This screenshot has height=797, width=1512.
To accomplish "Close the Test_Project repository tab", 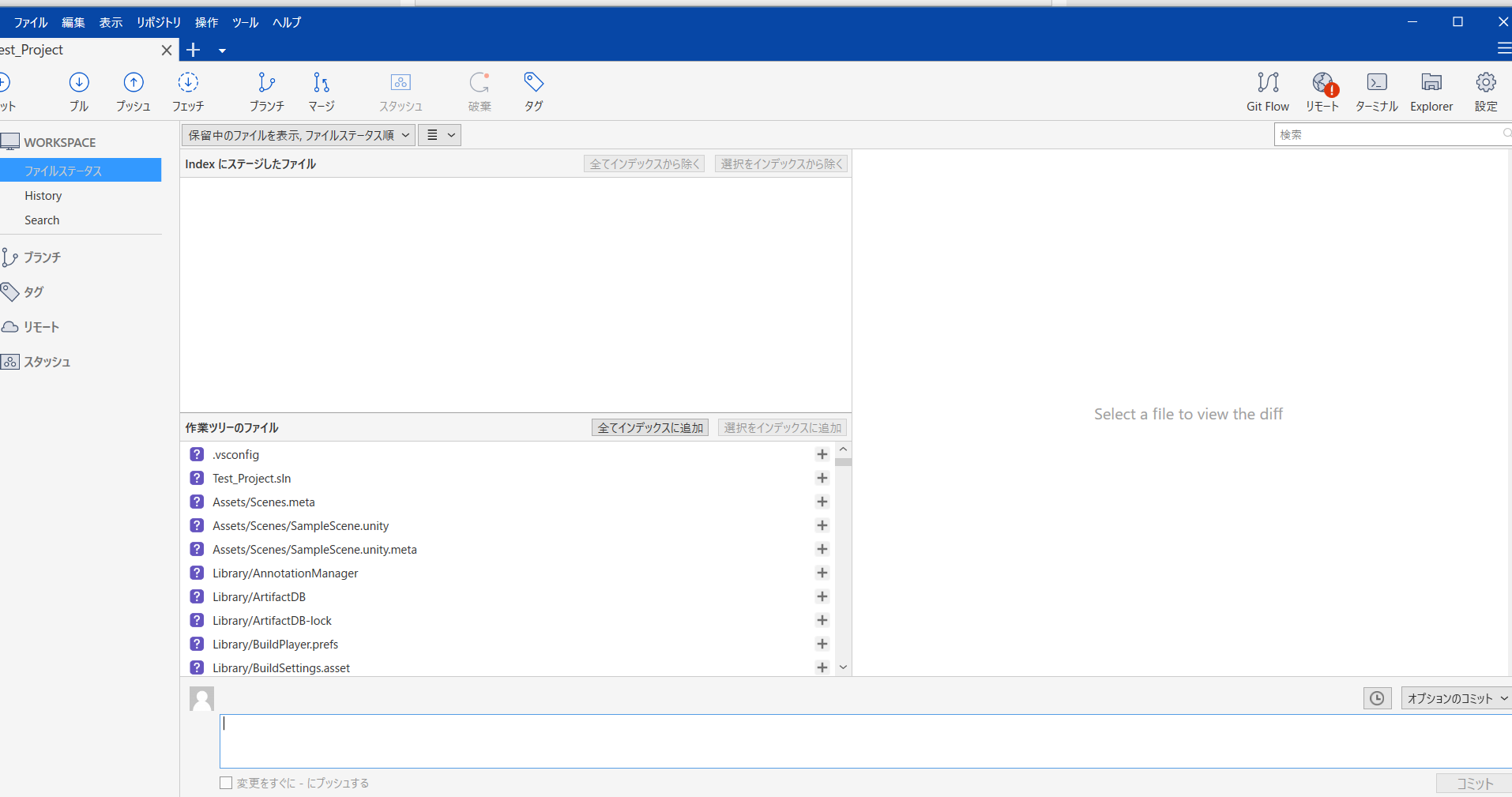I will click(167, 50).
